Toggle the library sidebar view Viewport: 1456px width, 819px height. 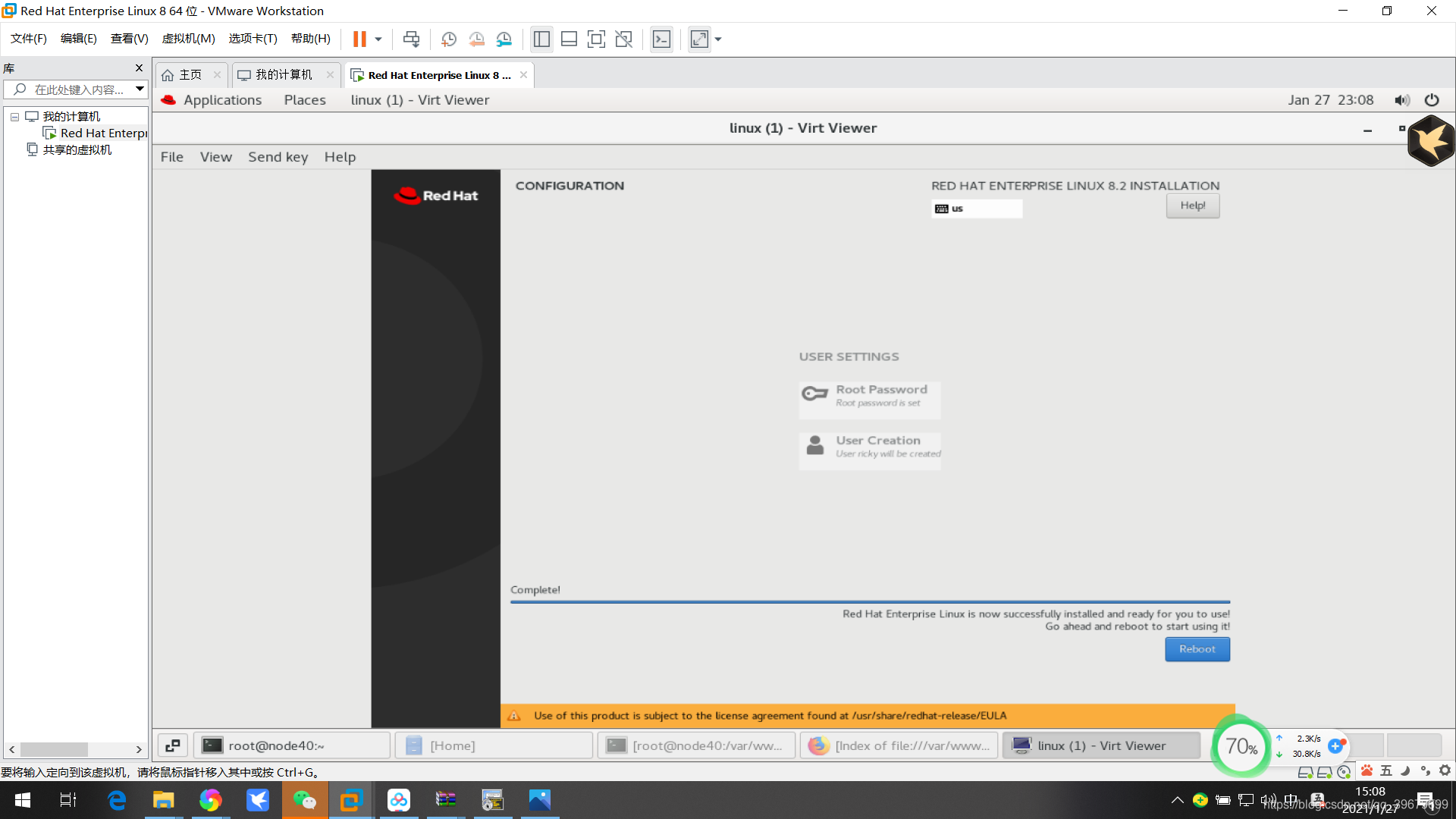pos(541,39)
